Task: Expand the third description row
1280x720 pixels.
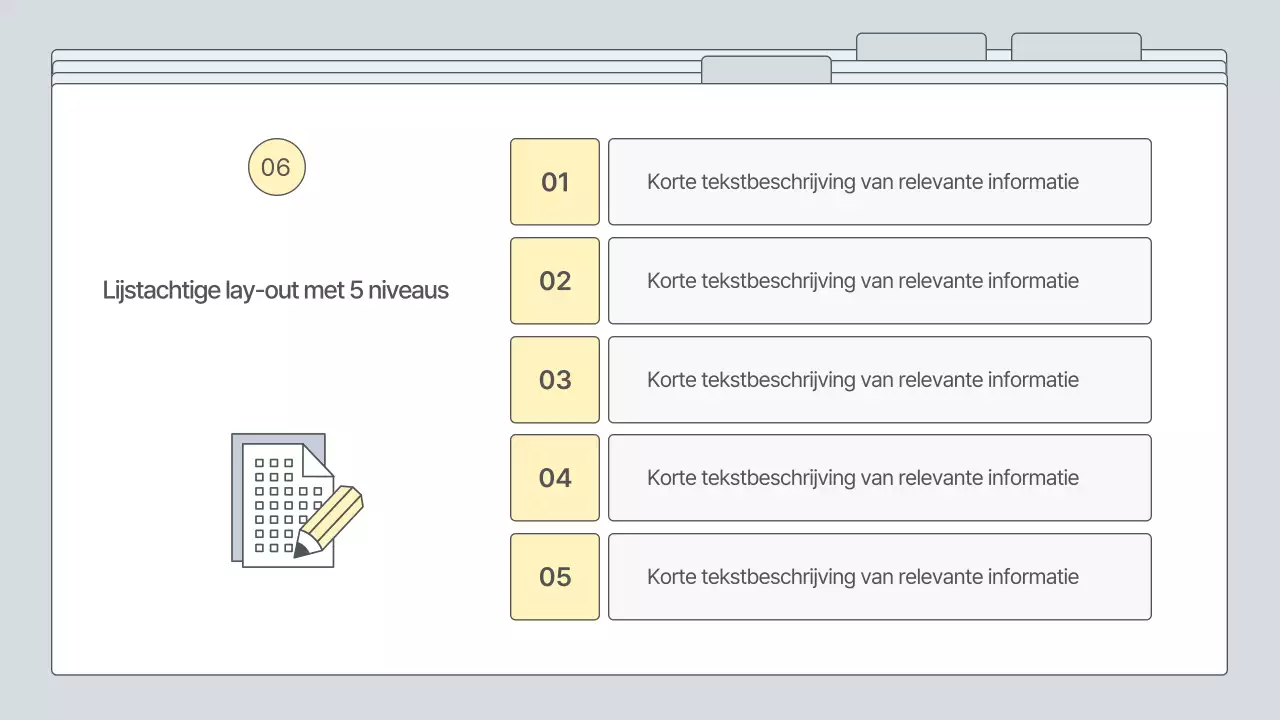Action: [879, 380]
